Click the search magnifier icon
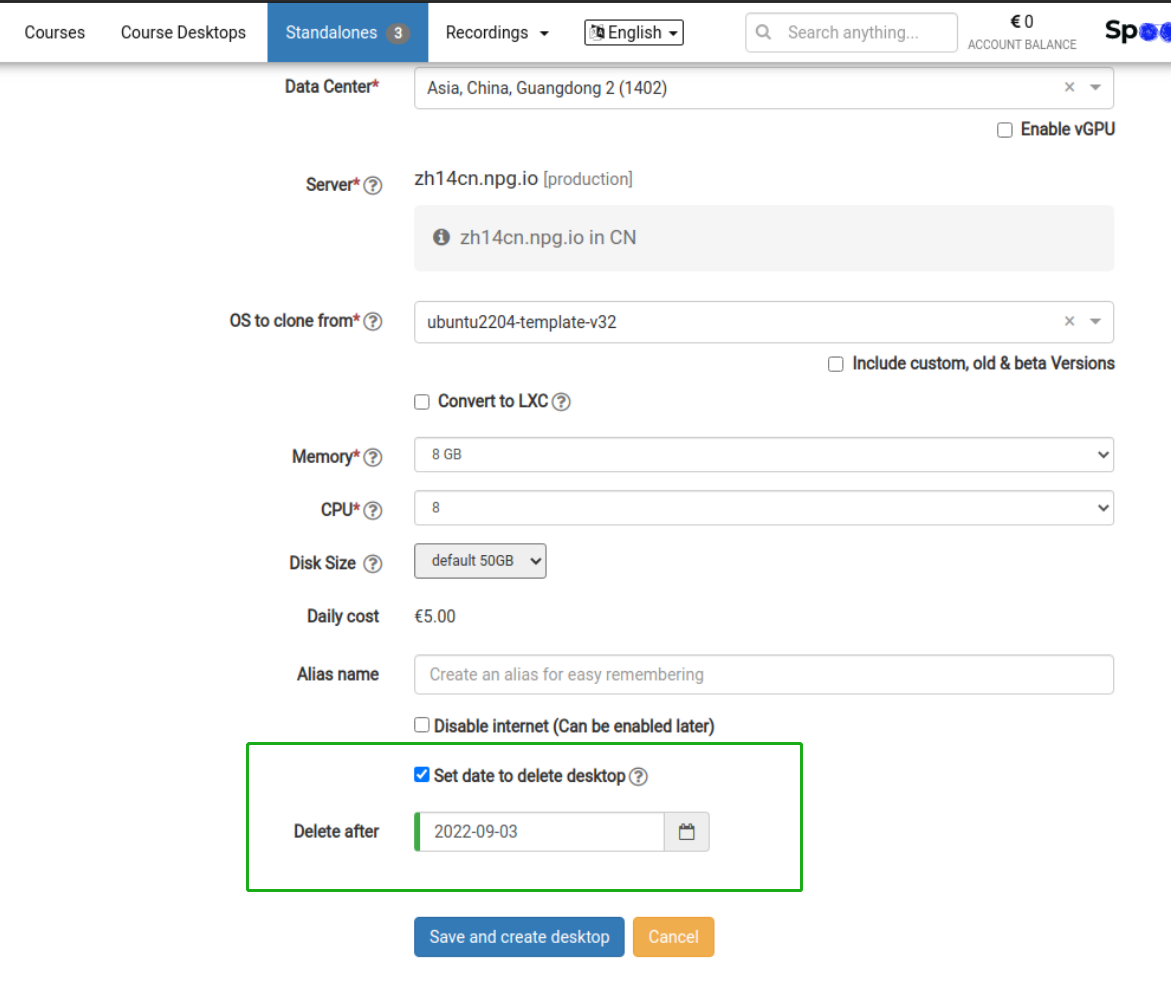Screen dimensions: 1171x992 (762, 32)
